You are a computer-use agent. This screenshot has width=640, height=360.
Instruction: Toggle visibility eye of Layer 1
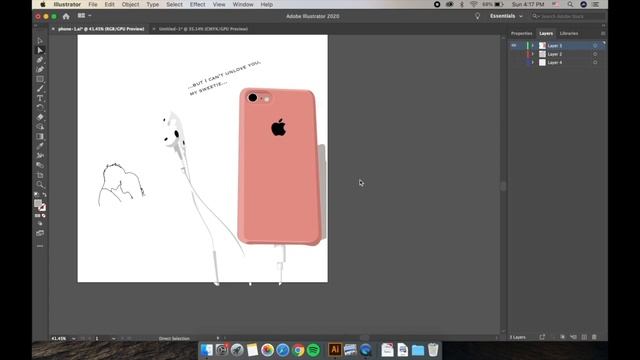coord(514,45)
